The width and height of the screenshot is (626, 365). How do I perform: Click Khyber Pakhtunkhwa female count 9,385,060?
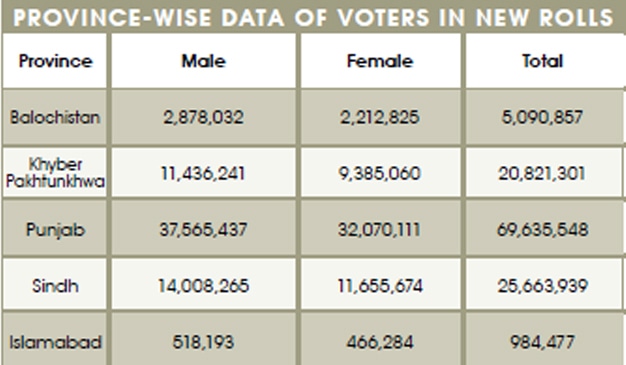[380, 173]
